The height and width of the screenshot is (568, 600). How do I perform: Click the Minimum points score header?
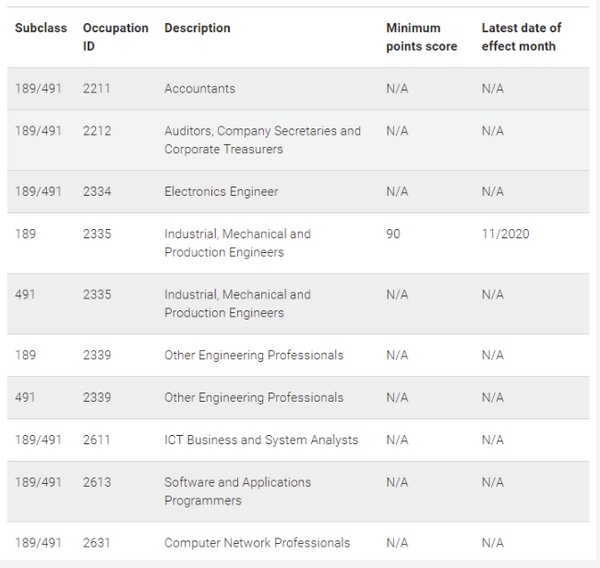pyautogui.click(x=421, y=37)
